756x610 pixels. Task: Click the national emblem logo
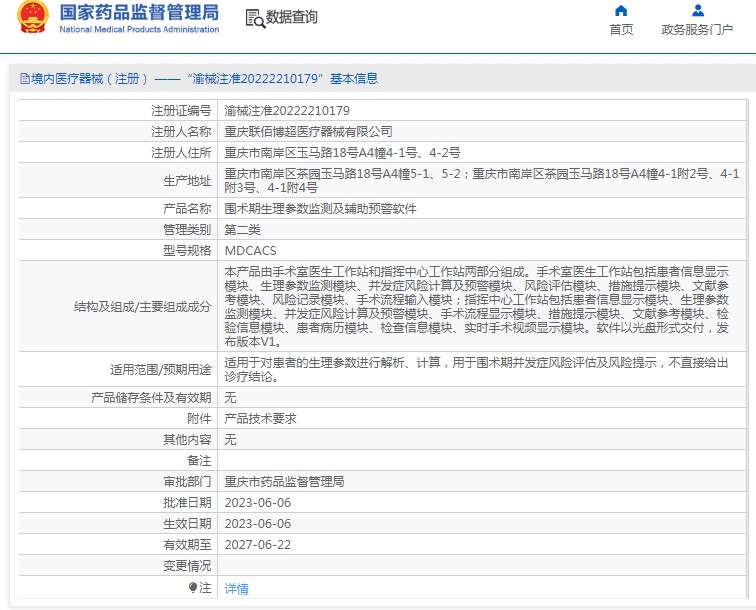[34, 20]
